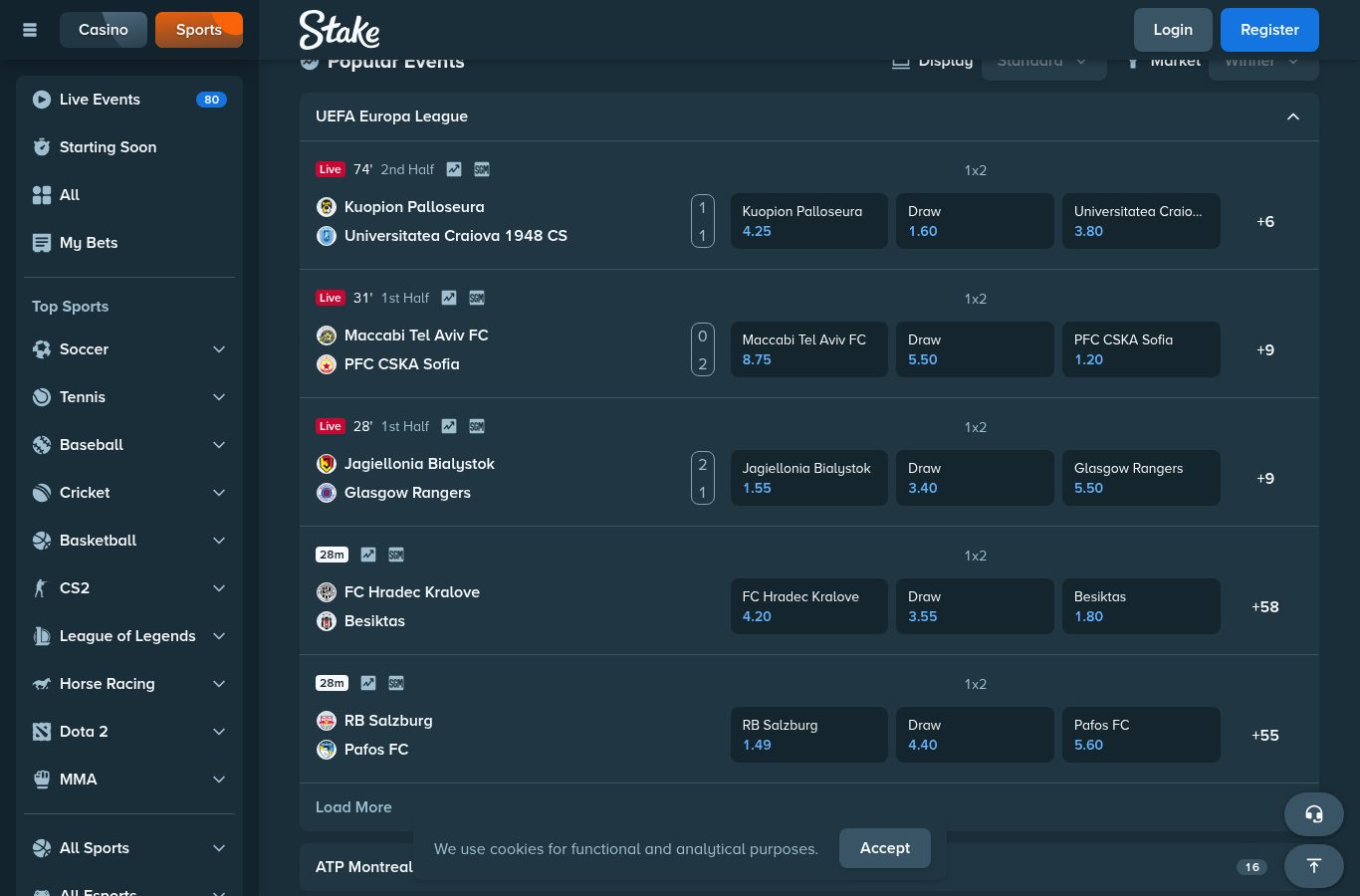
Task: Click the Horse Racing icon
Action: [x=42, y=684]
